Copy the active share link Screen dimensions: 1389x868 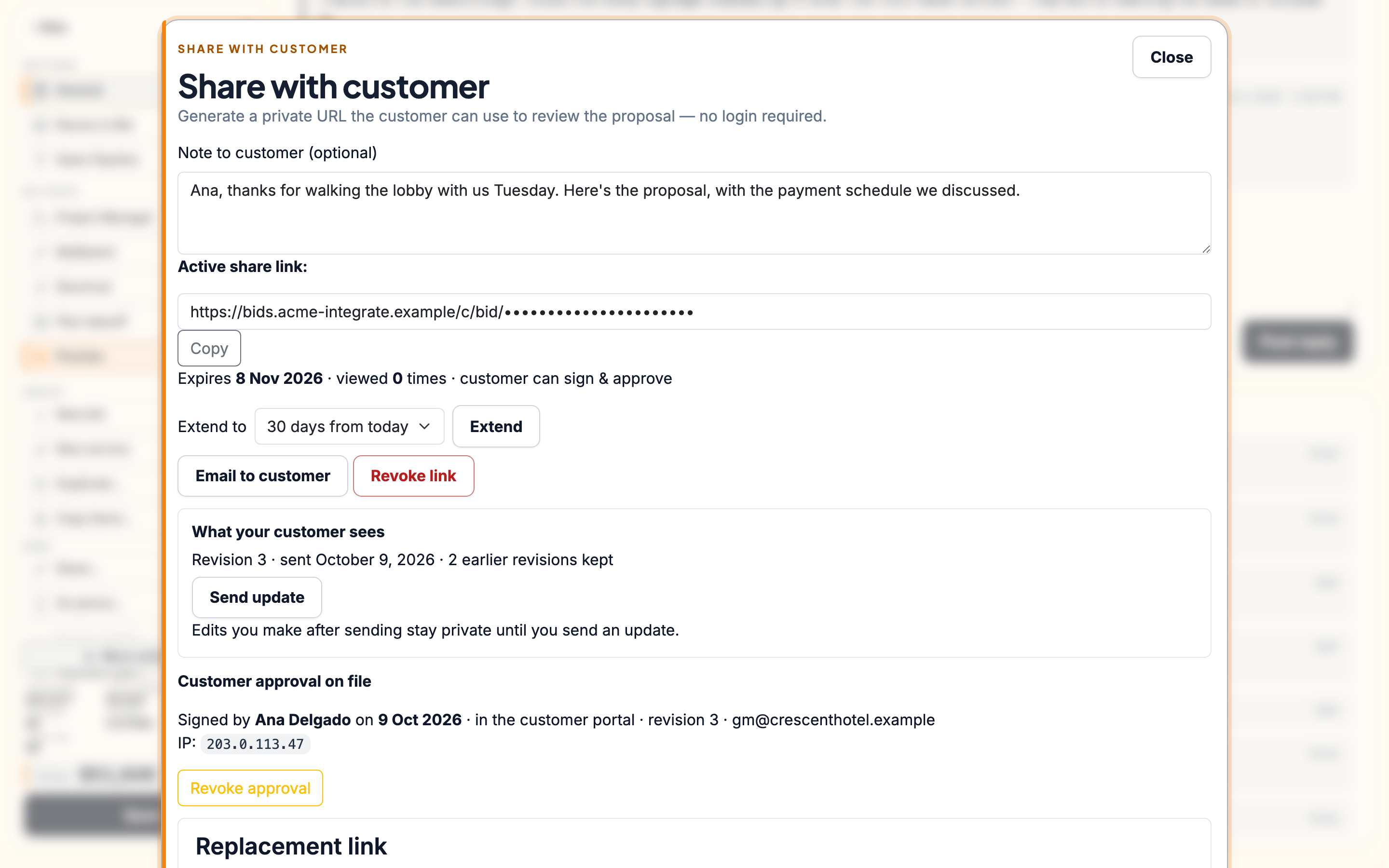pos(209,348)
